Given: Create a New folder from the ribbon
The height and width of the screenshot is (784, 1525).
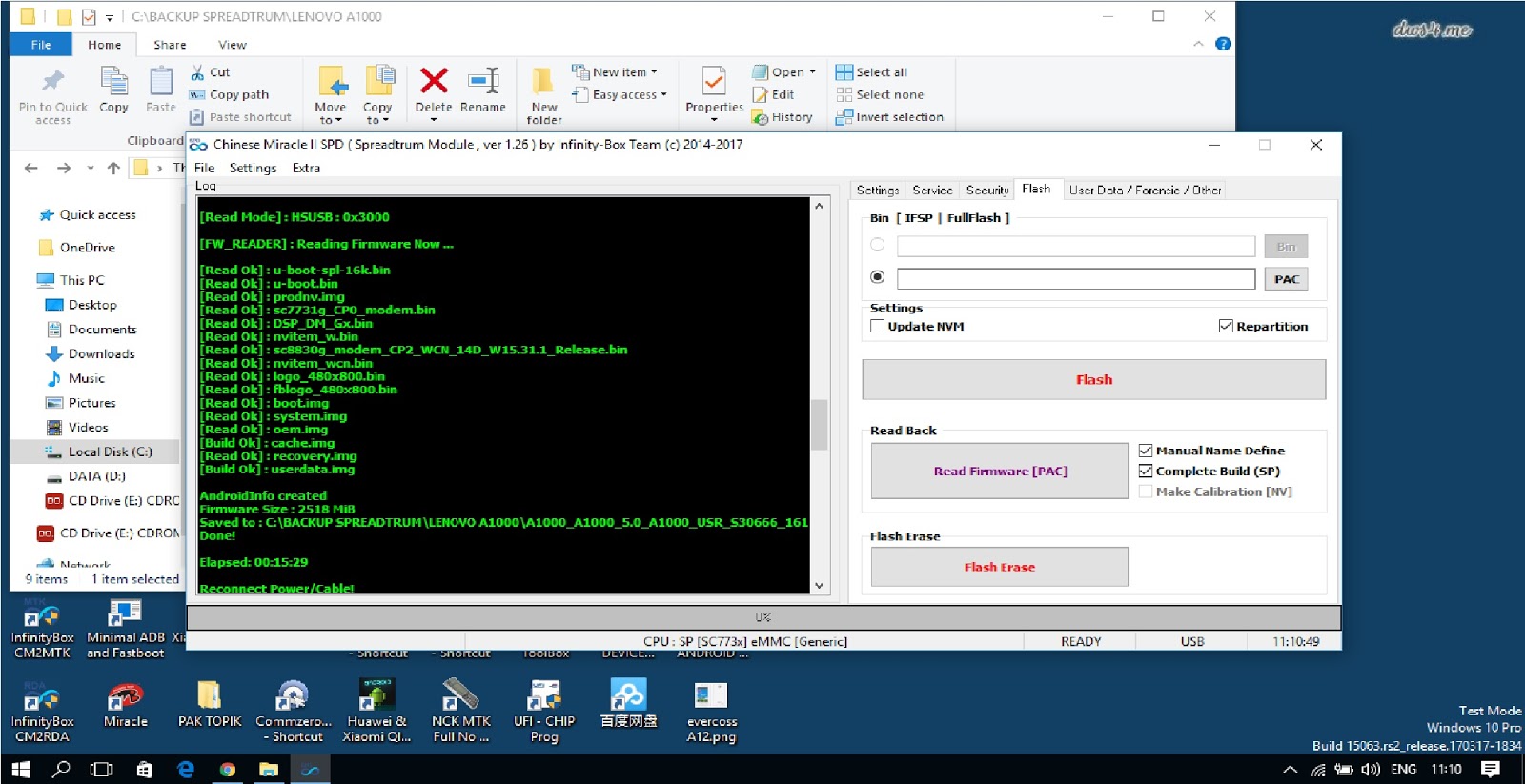Looking at the screenshot, I should [544, 95].
